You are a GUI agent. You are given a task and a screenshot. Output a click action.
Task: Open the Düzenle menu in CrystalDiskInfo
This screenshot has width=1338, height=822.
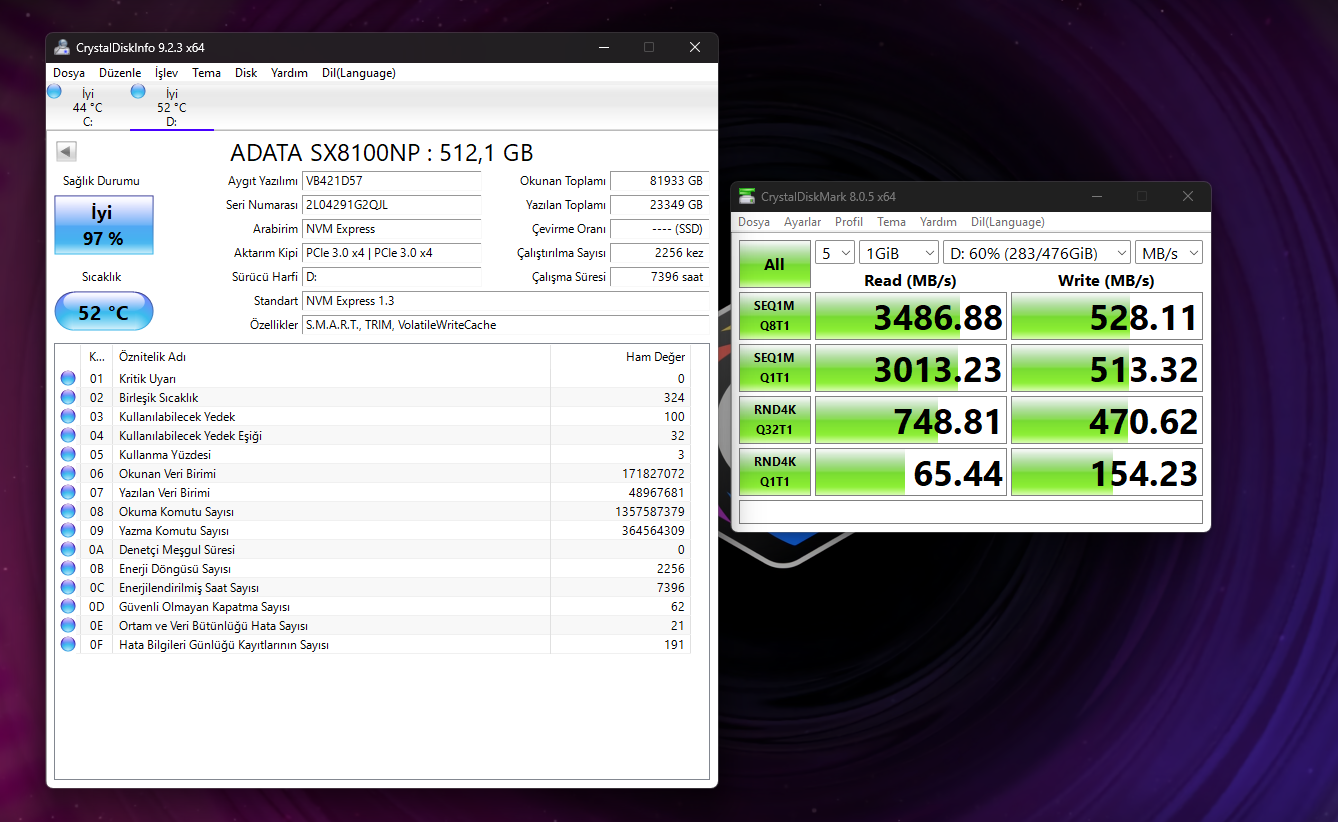(x=120, y=73)
